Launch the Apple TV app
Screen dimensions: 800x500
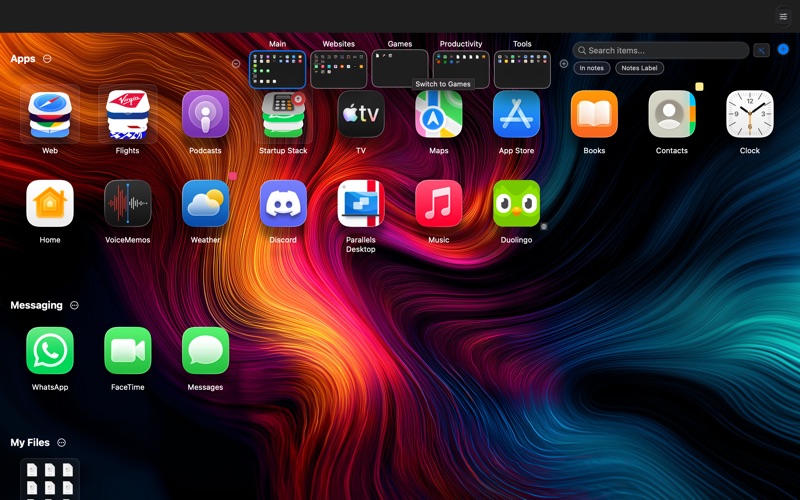point(361,114)
